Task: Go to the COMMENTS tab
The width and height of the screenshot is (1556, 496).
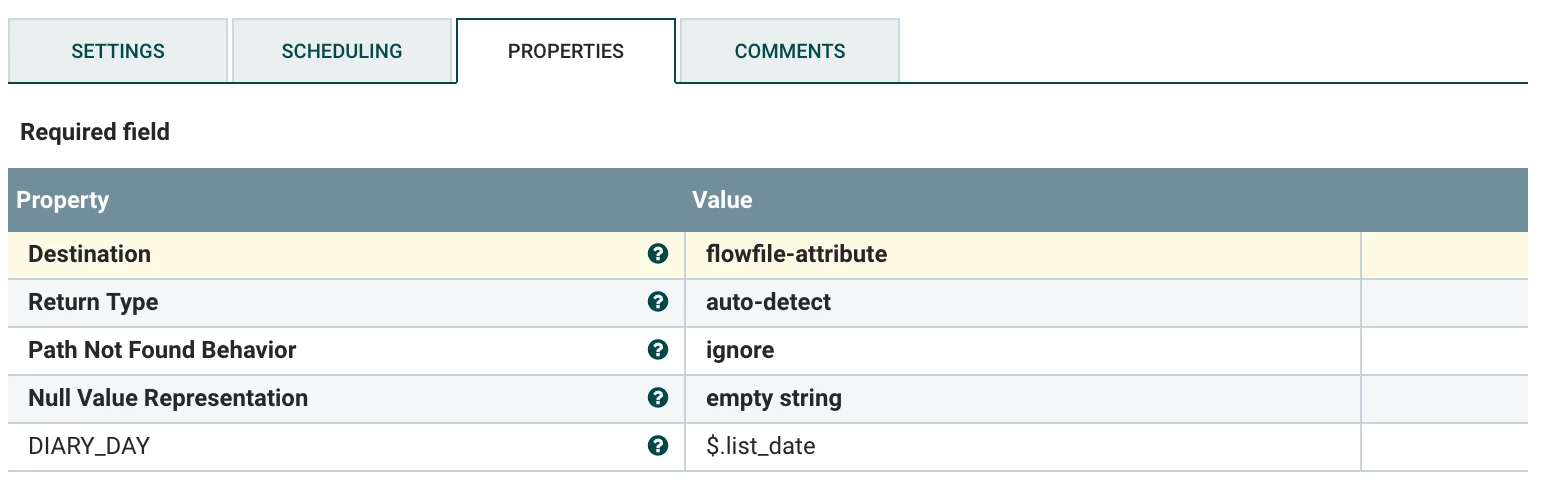Action: click(x=790, y=51)
